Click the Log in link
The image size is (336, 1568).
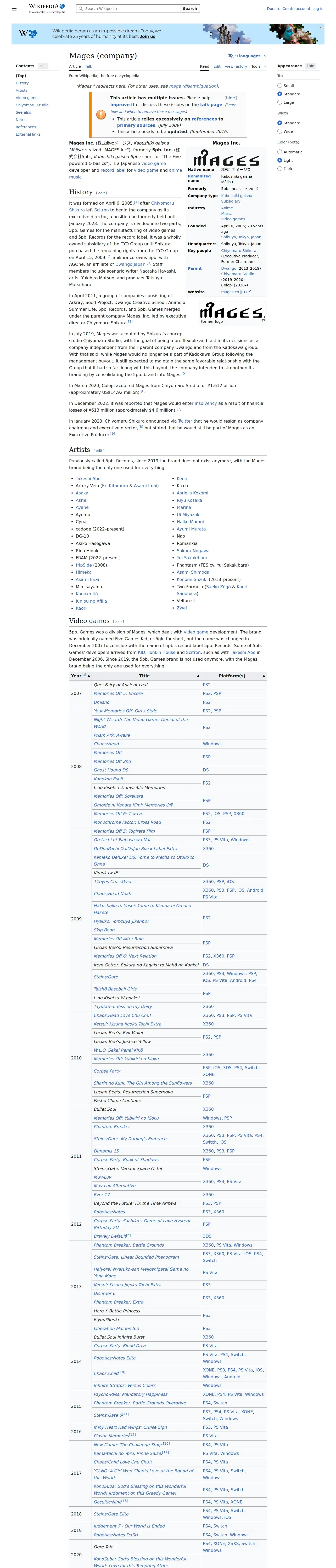click(x=318, y=9)
